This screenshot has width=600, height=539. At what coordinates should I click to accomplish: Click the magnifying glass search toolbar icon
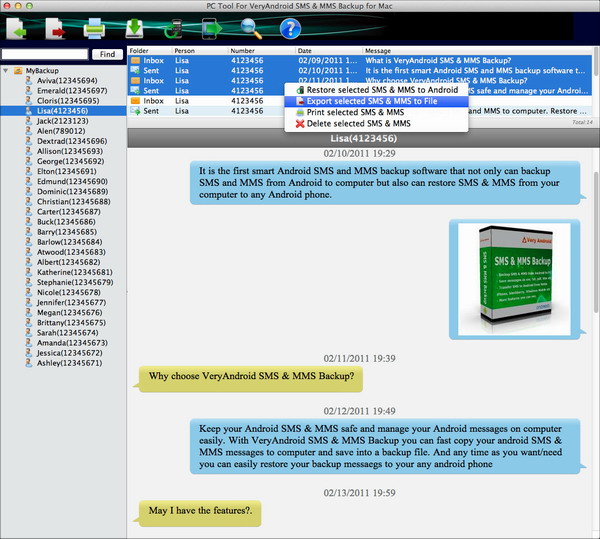(251, 29)
